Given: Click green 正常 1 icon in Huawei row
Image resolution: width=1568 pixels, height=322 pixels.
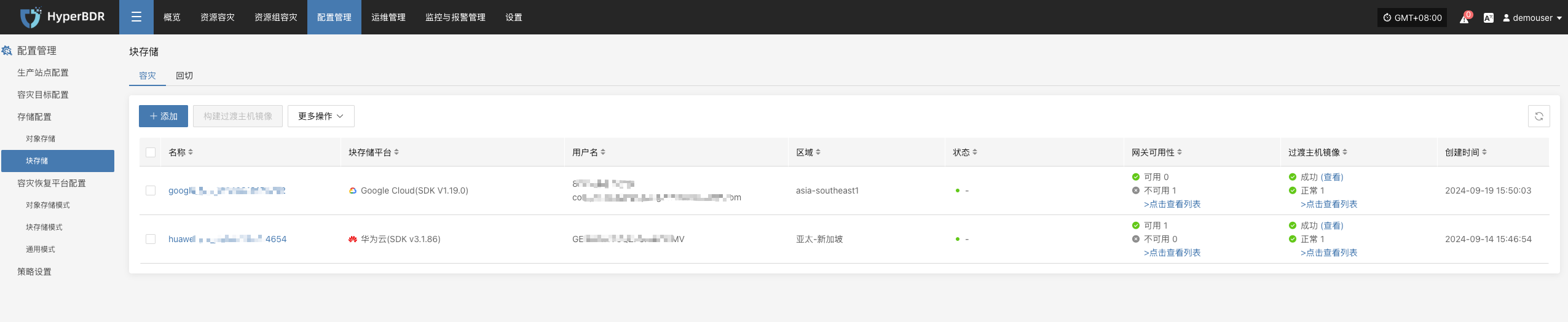Looking at the screenshot, I should pos(1293,239).
